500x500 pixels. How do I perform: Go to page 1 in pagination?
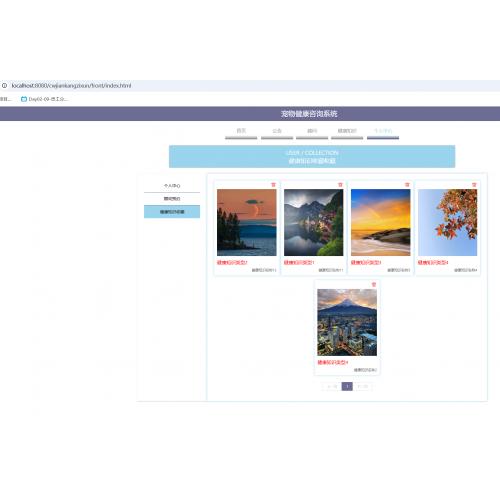coord(347,386)
